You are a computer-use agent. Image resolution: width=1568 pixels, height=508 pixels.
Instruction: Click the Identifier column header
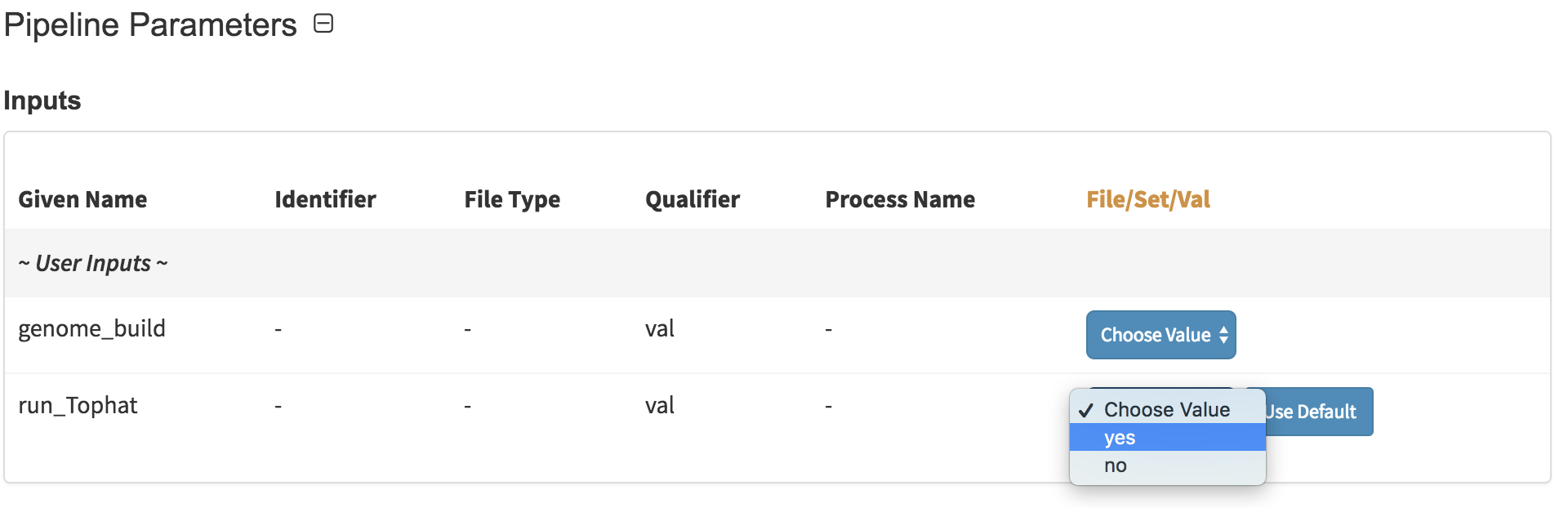[x=325, y=199]
